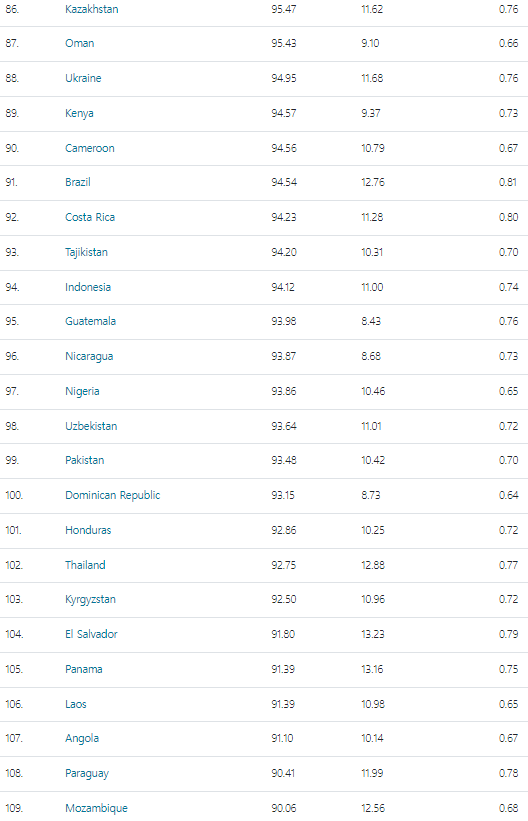The image size is (528, 821).
Task: Open the Thailand country page
Action: point(85,565)
